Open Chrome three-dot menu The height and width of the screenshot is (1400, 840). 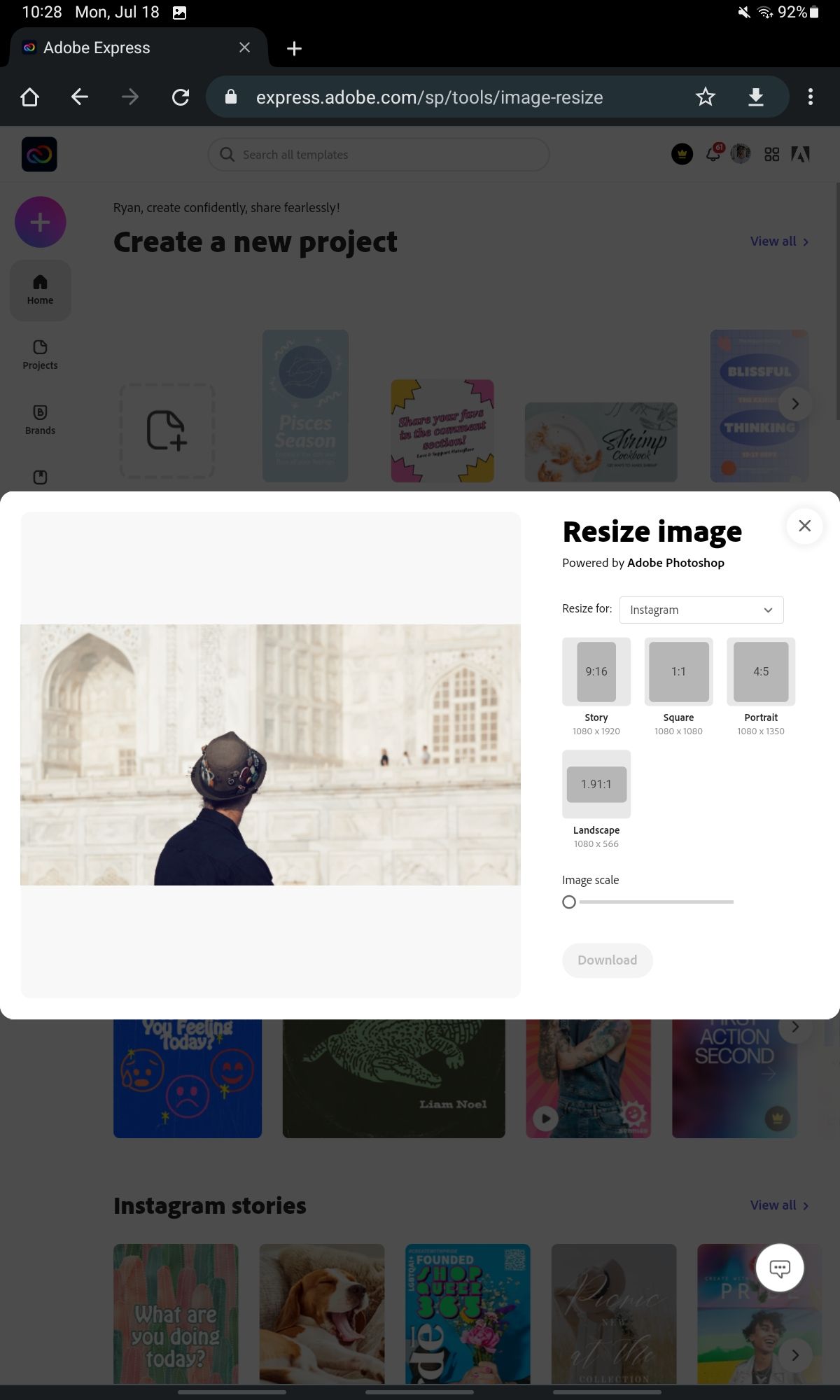point(811,97)
